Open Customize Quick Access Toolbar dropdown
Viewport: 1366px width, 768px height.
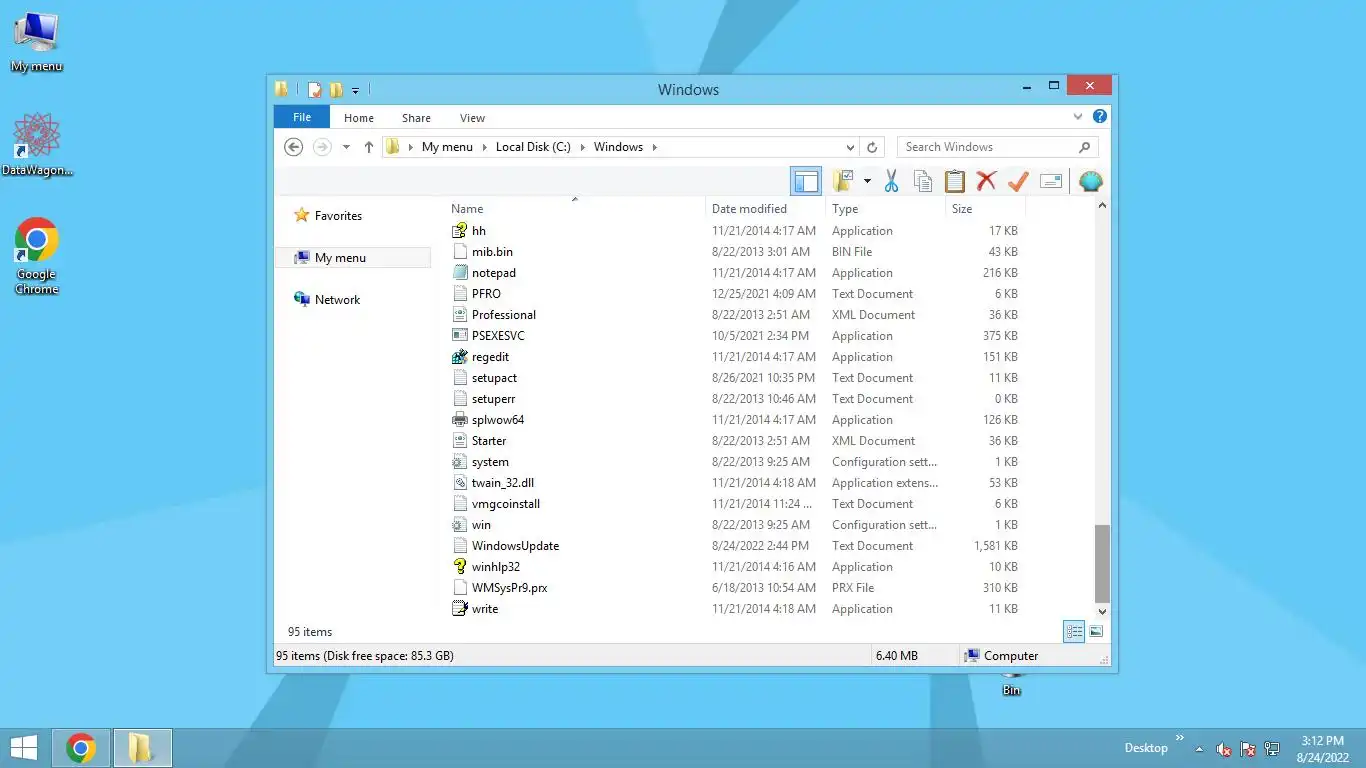coord(355,91)
